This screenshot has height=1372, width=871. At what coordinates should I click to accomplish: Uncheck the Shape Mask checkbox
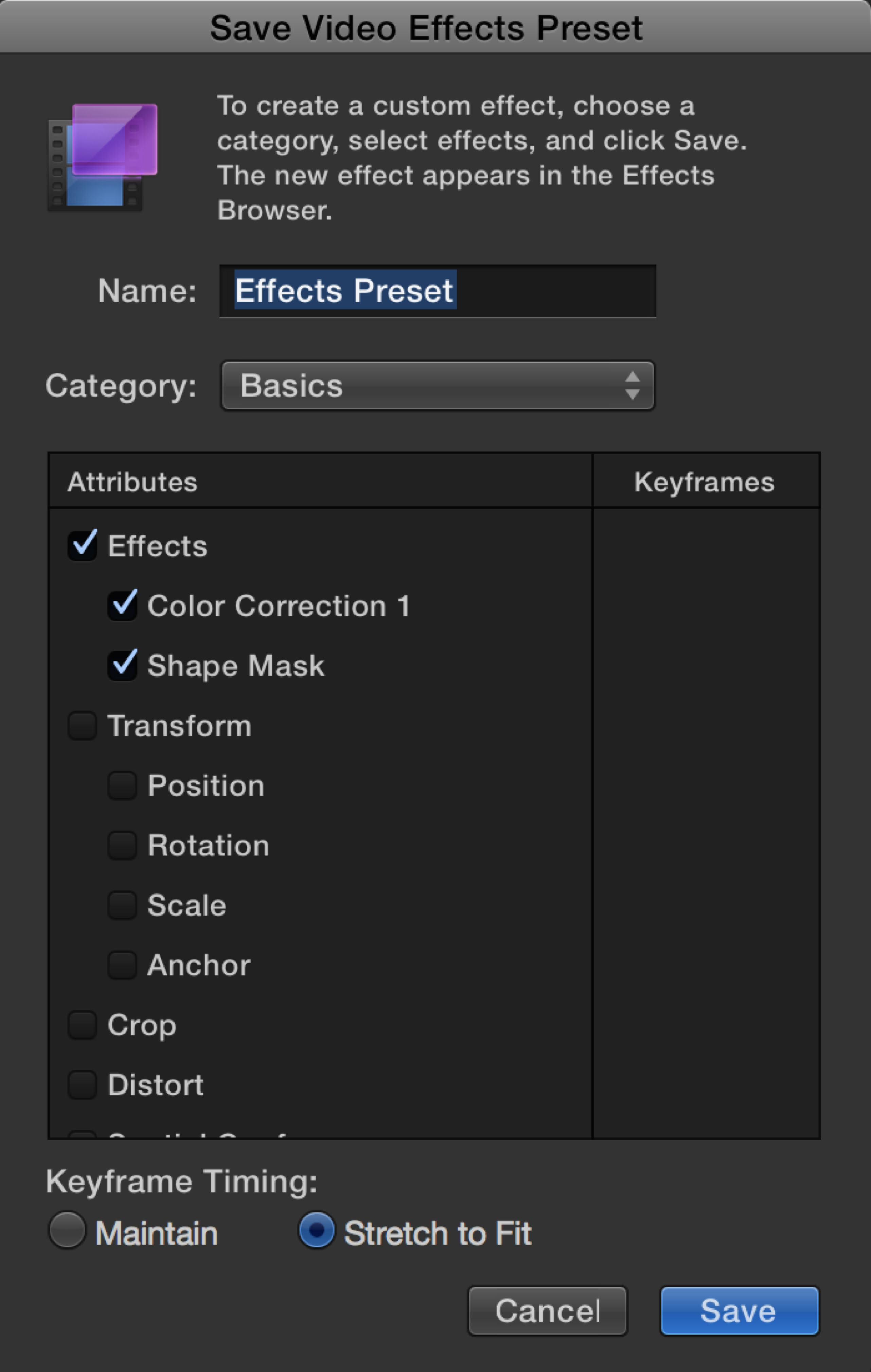pos(123,666)
